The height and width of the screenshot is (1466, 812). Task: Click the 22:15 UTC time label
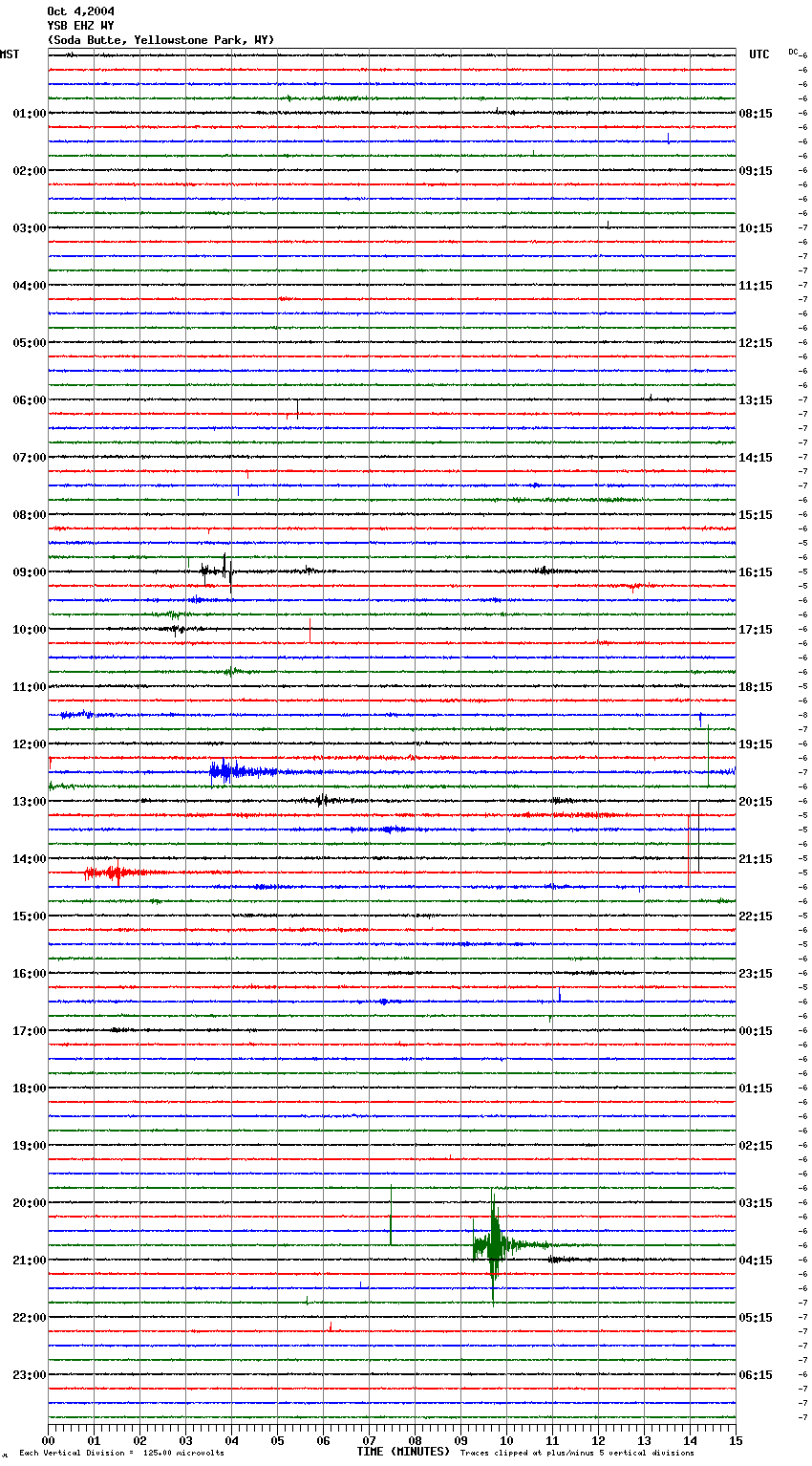pyautogui.click(x=756, y=916)
